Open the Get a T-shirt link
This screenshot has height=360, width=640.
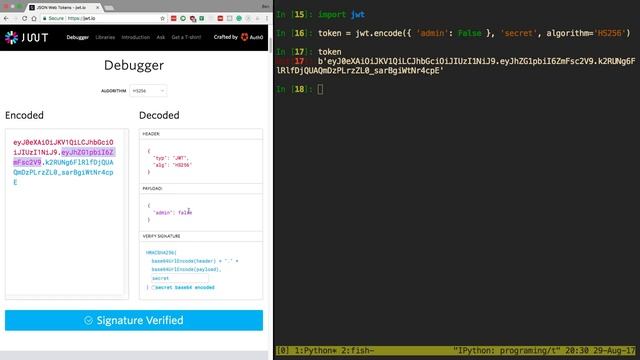pyautogui.click(x=186, y=37)
